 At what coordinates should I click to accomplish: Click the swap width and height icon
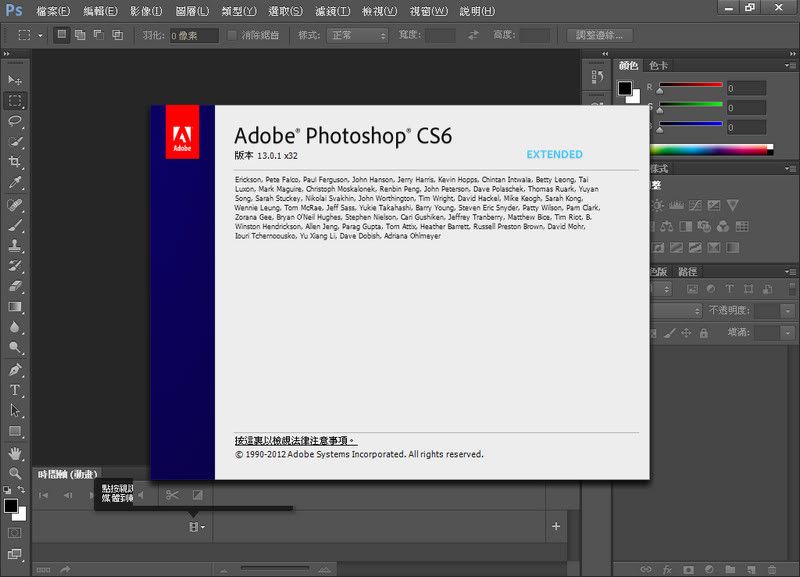pyautogui.click(x=473, y=35)
